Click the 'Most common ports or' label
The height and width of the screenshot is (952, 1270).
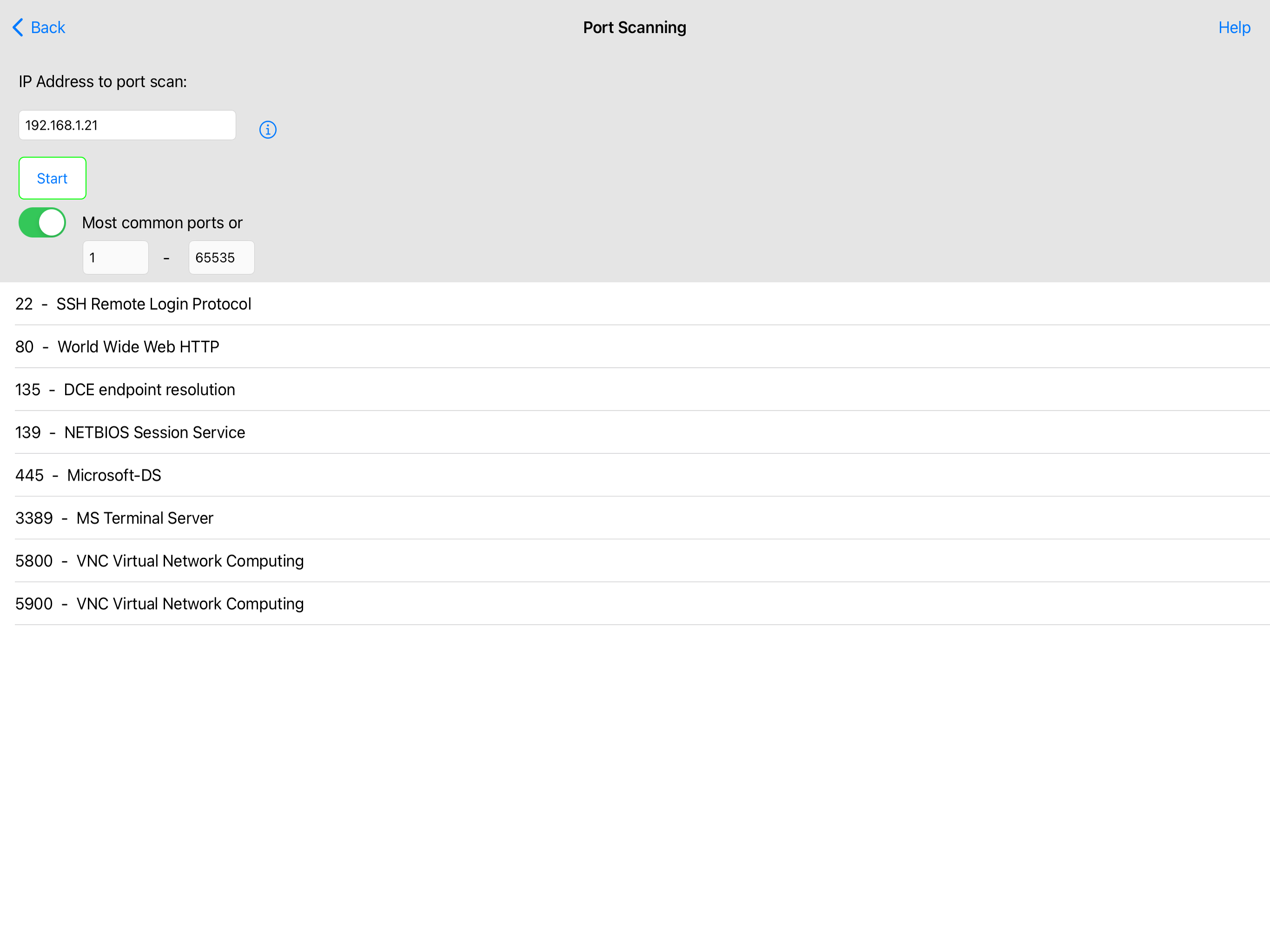click(162, 223)
